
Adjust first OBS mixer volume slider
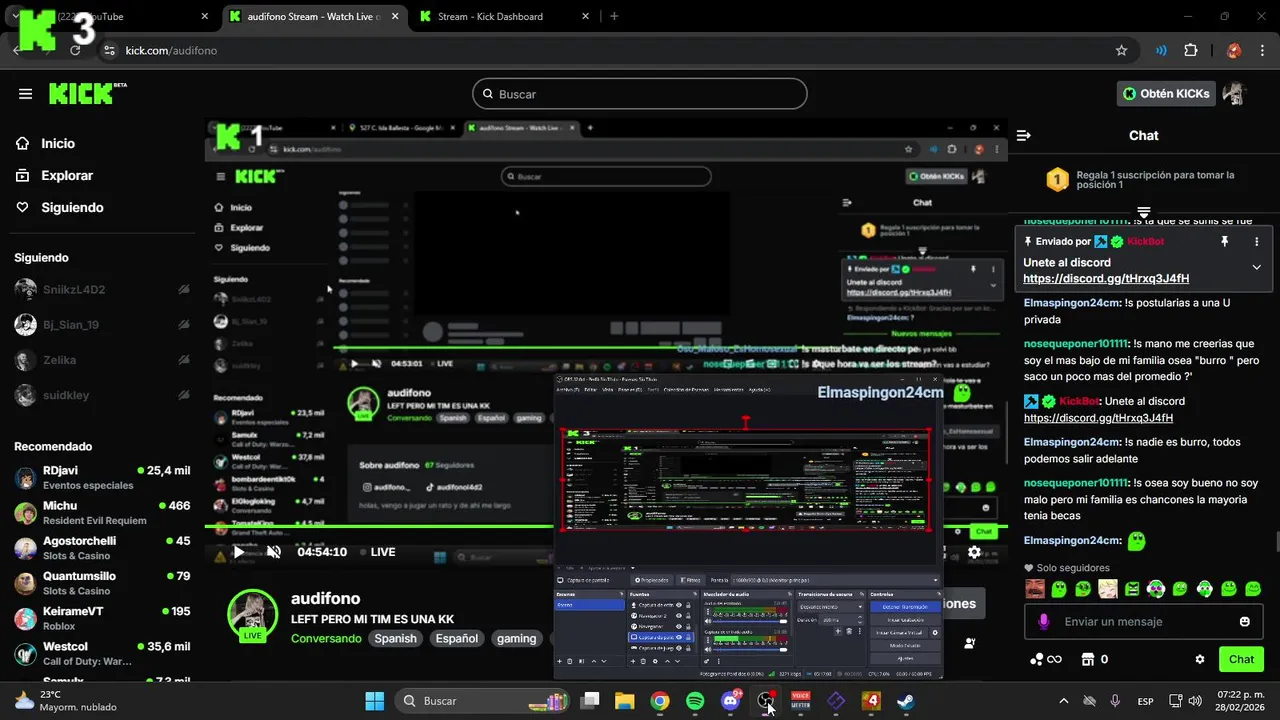pos(750,621)
